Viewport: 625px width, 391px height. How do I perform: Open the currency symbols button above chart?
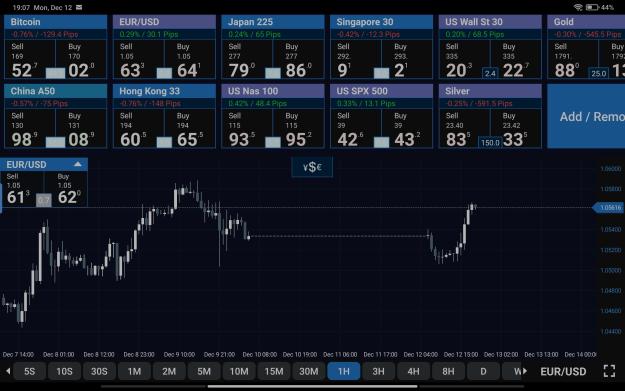pyautogui.click(x=312, y=167)
